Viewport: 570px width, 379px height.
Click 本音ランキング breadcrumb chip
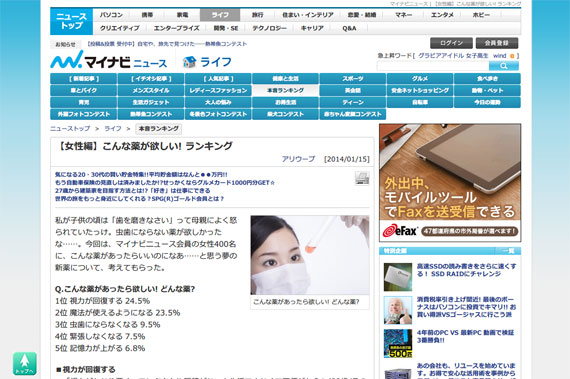(158, 129)
